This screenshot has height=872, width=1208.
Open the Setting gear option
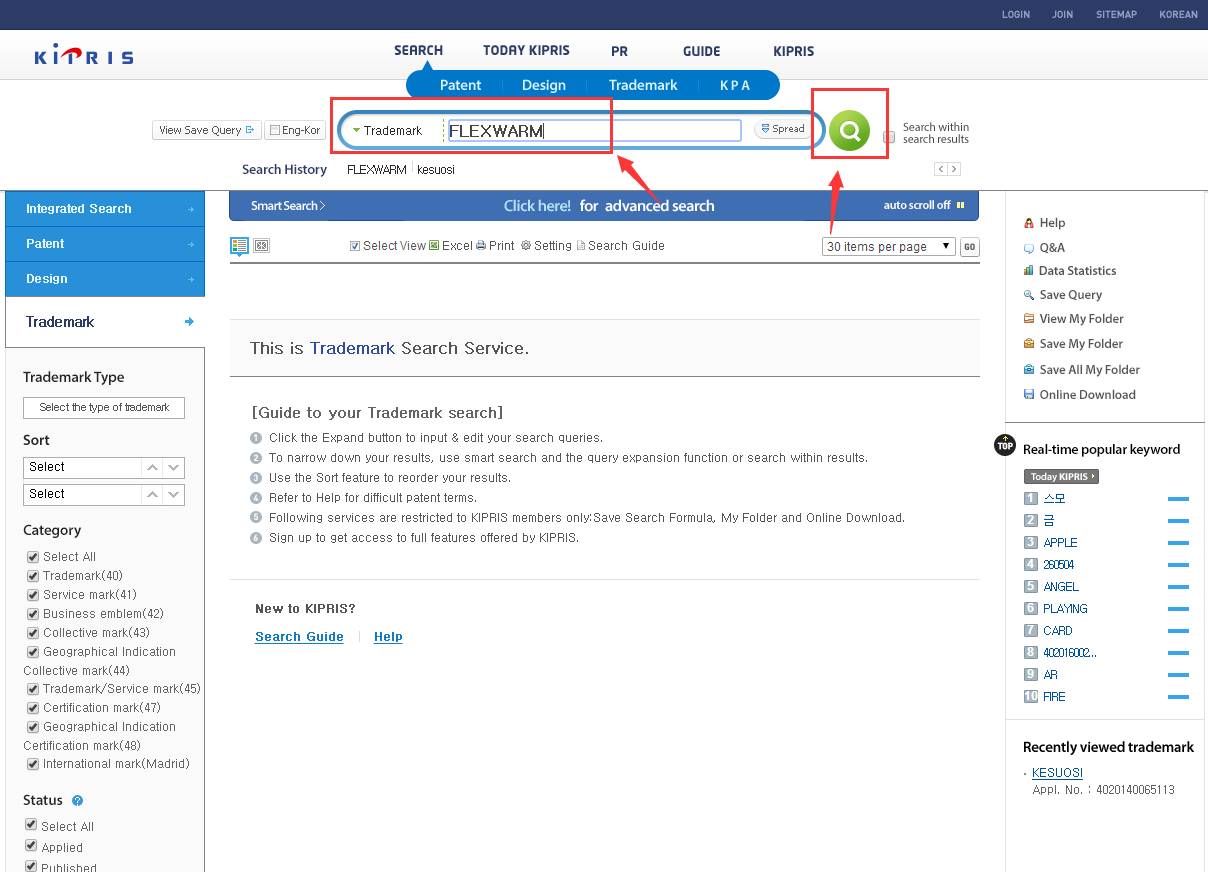pos(526,246)
